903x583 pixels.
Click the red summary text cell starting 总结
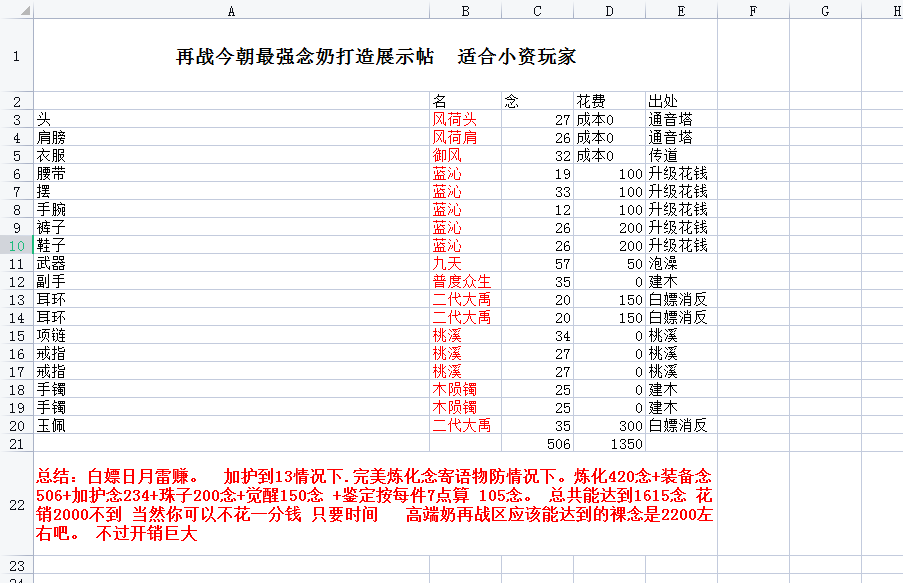[x=375, y=505]
